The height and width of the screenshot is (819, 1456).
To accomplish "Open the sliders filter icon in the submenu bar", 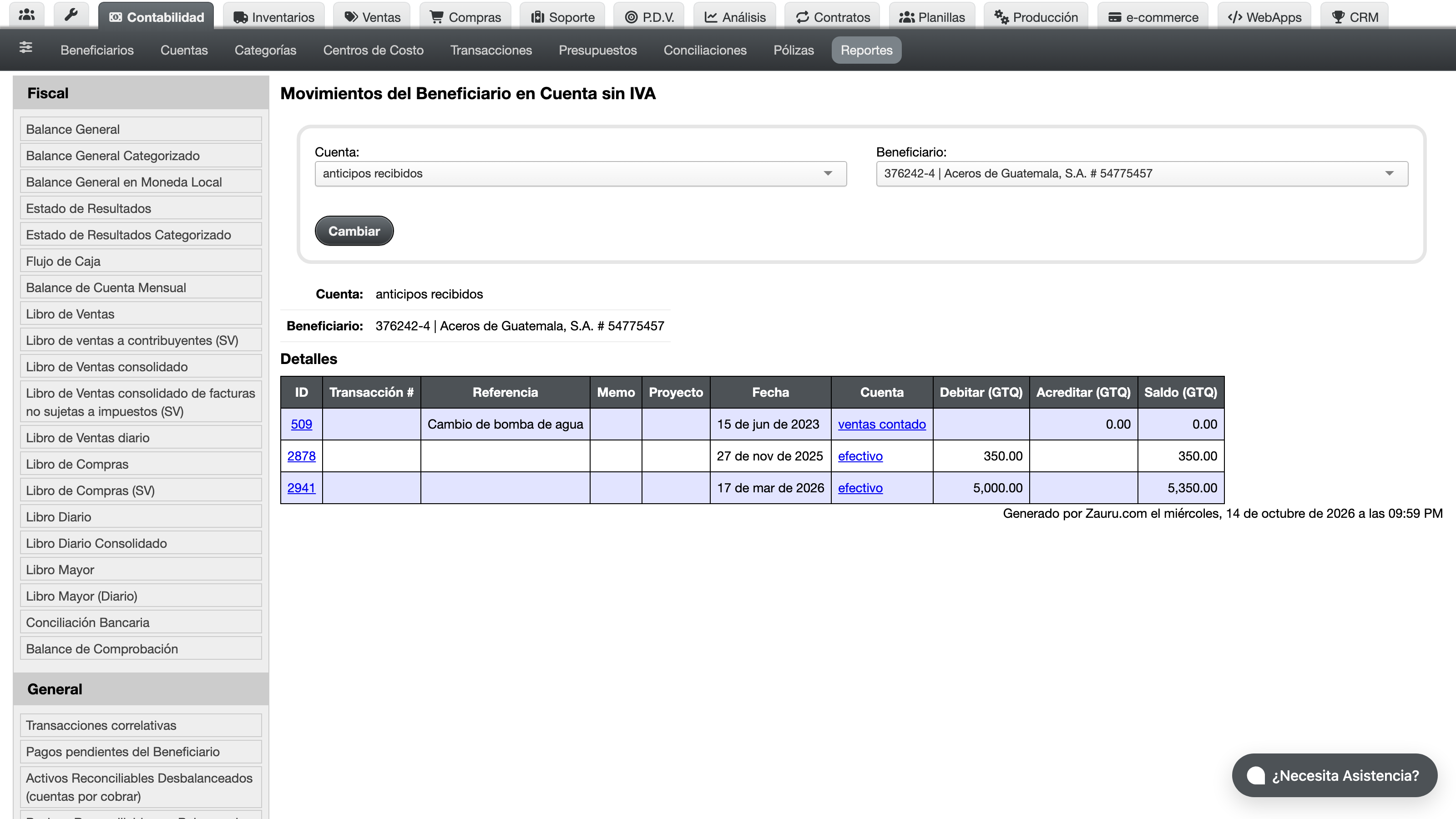I will 25,48.
